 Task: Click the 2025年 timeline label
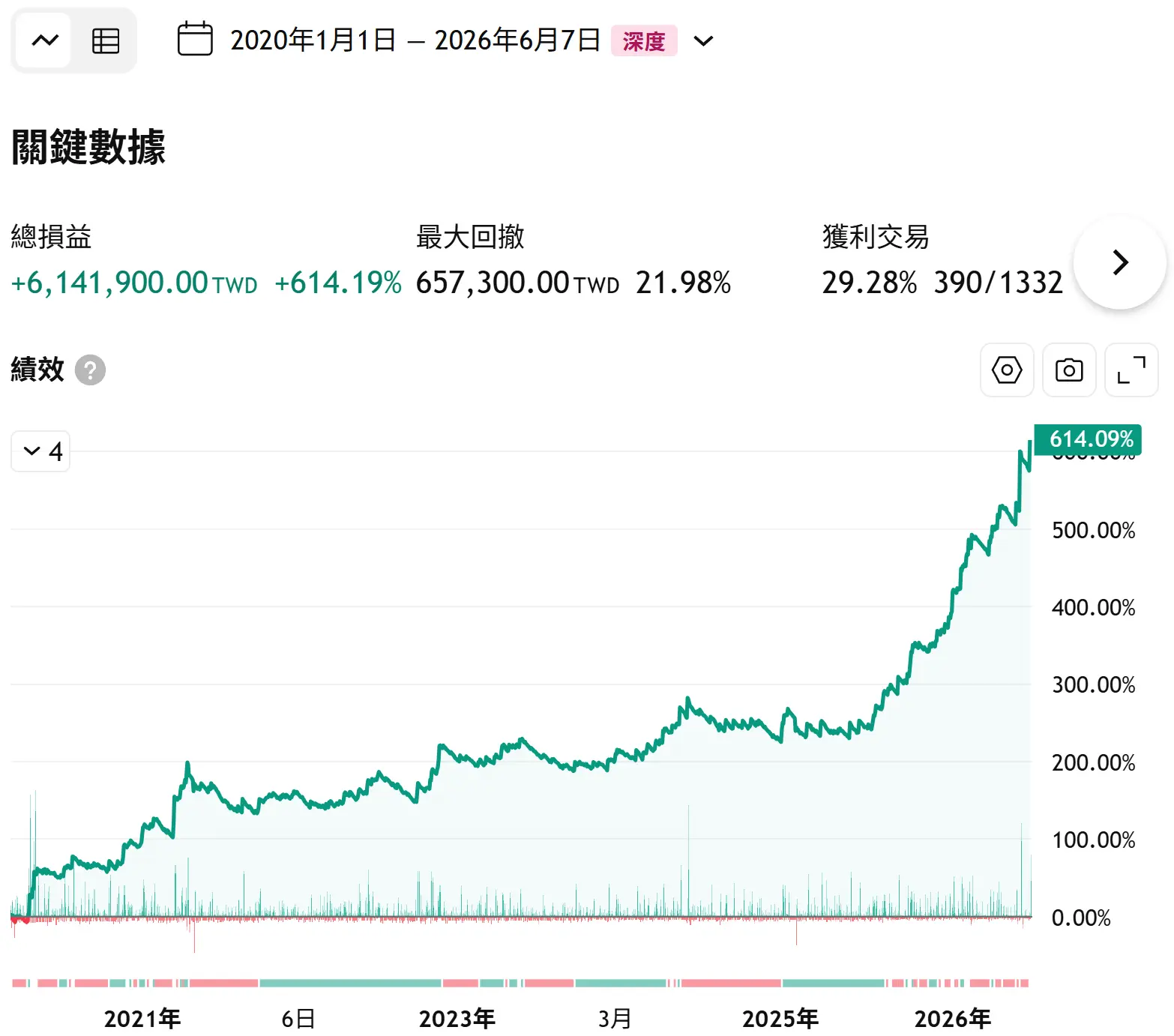coord(780,1019)
